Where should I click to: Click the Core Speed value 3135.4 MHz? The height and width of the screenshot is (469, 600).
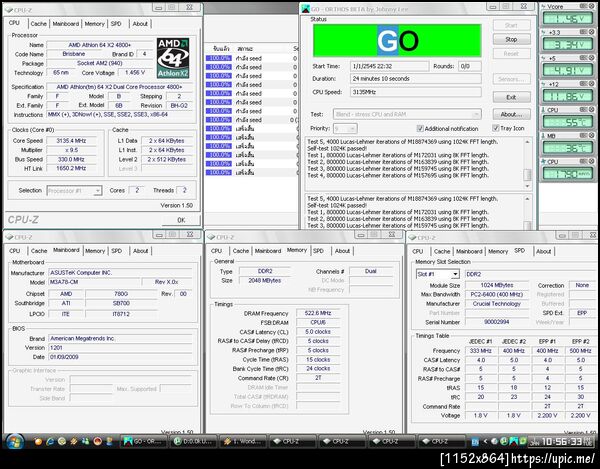tap(71, 141)
